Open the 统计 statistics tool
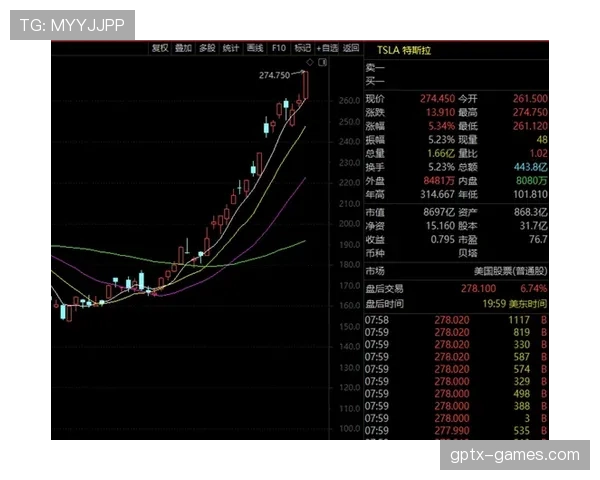The height and width of the screenshot is (480, 600). tap(231, 48)
